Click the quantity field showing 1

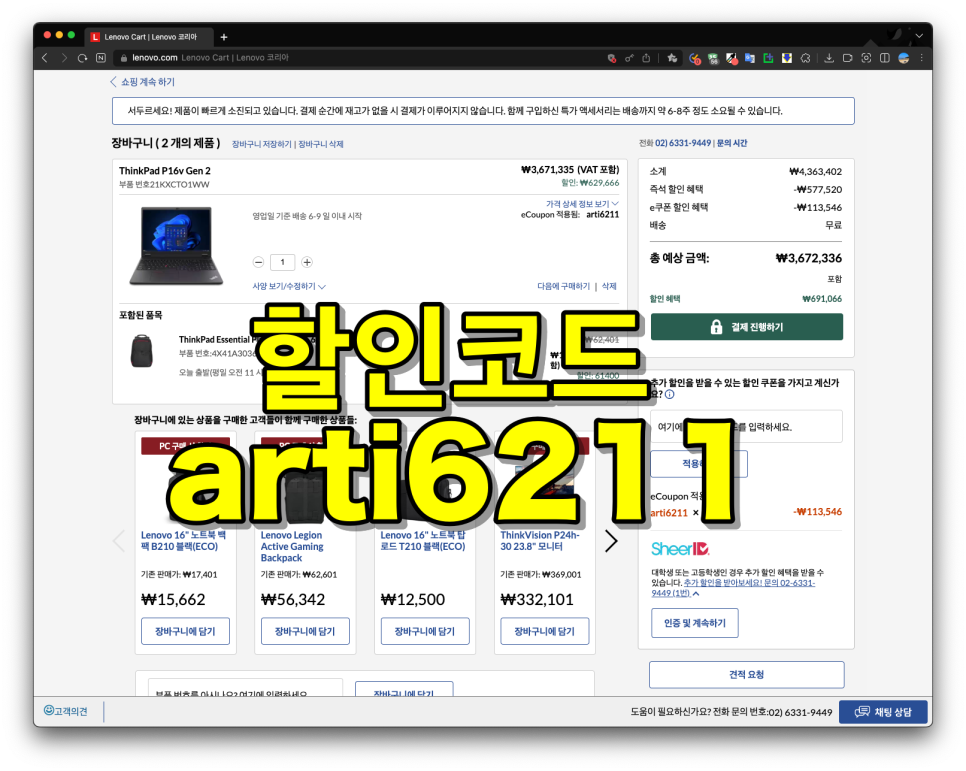(x=283, y=263)
